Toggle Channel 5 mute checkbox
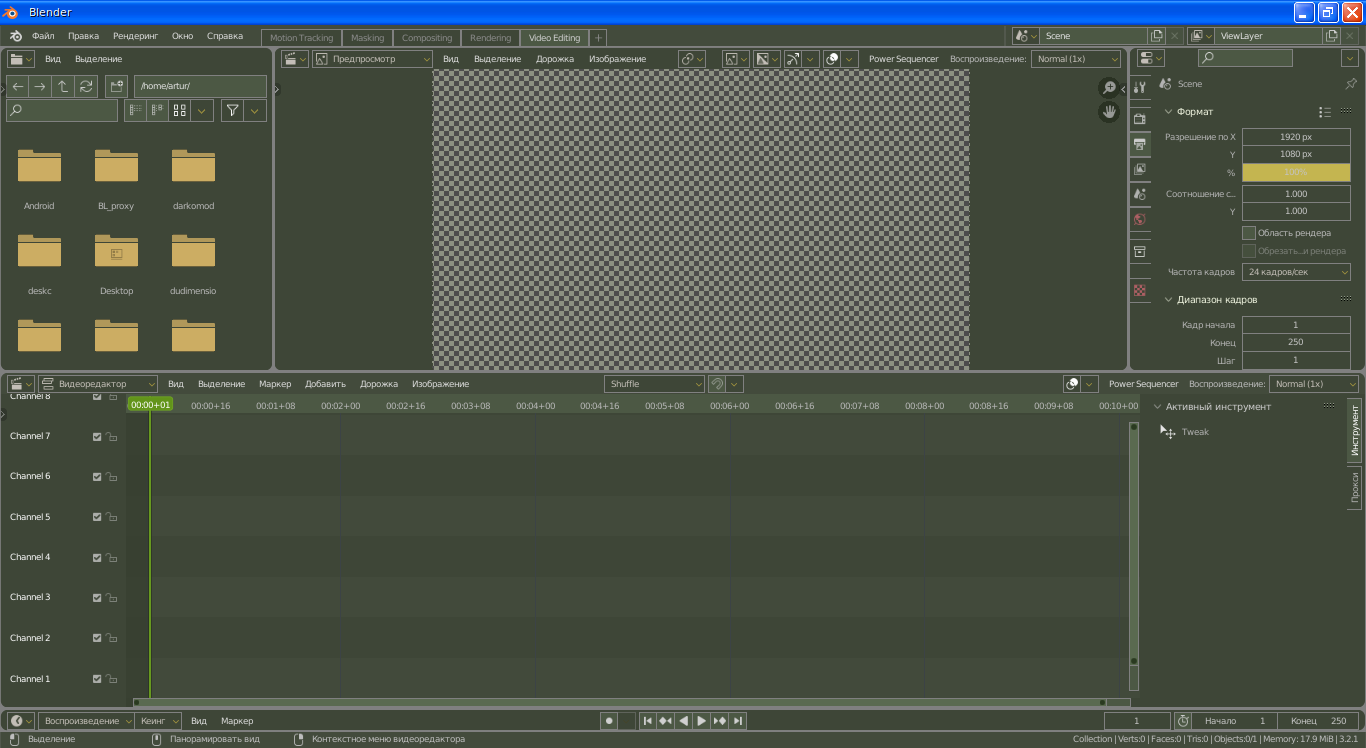1366x748 pixels. tap(97, 517)
